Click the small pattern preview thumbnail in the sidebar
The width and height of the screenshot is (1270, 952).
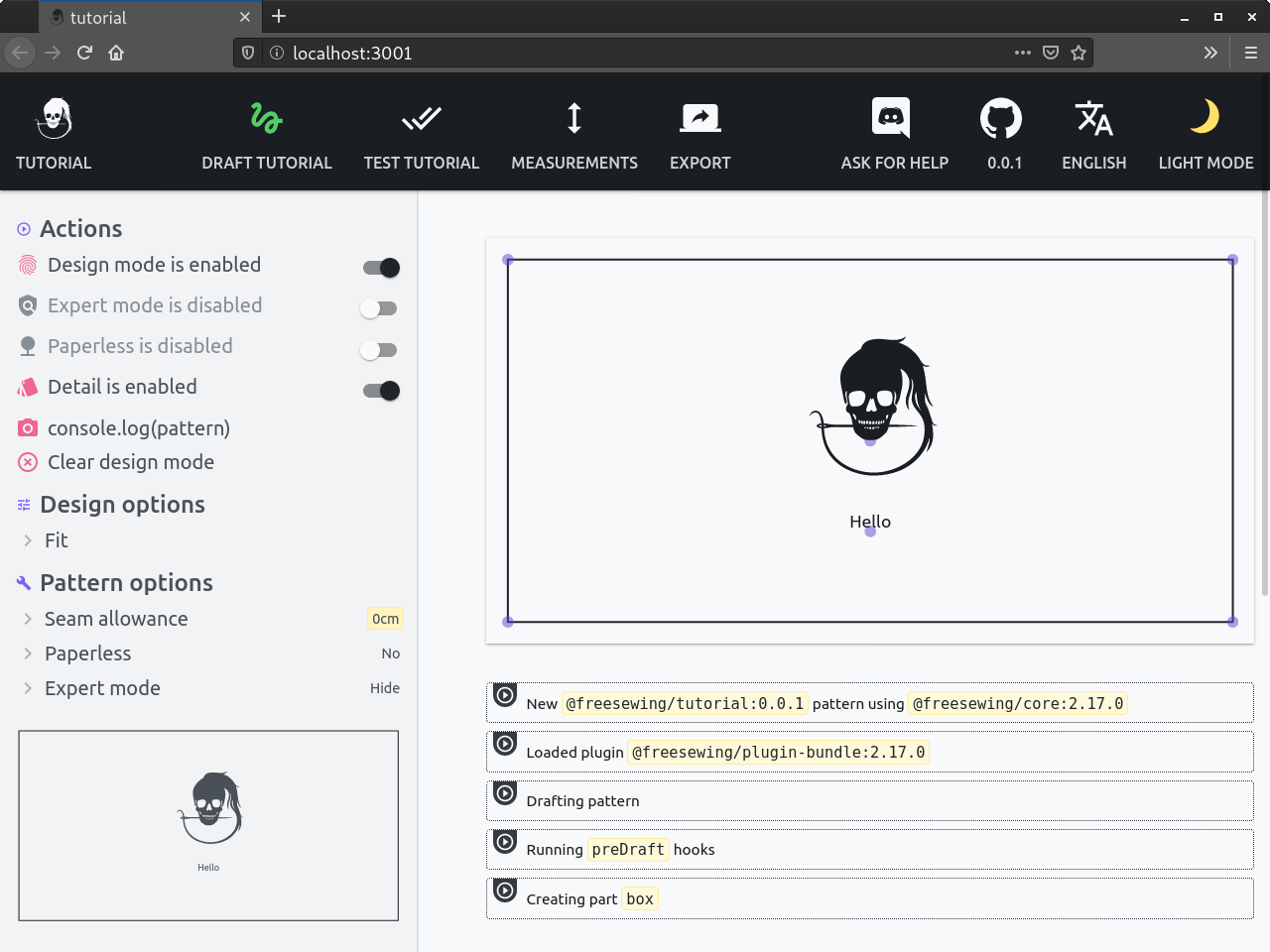pyautogui.click(x=208, y=826)
